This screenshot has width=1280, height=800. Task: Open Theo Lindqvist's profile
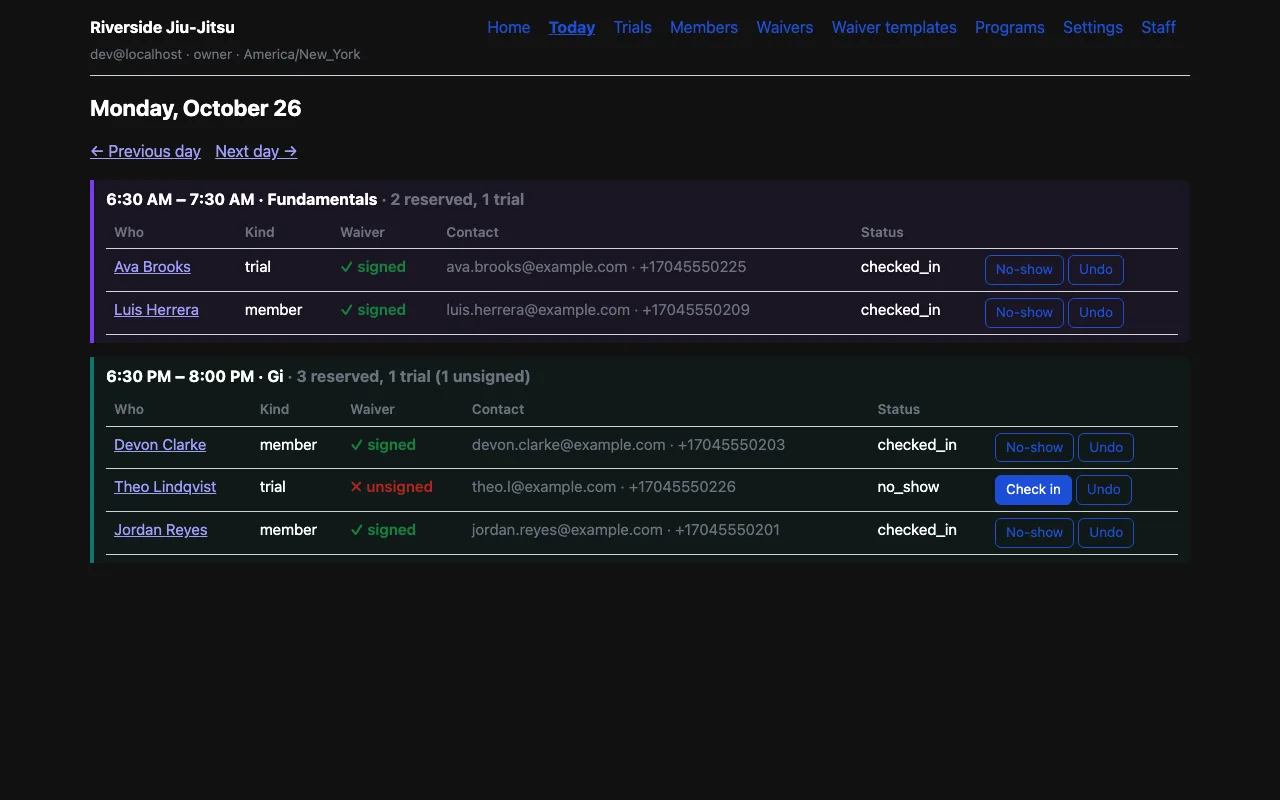coord(165,487)
